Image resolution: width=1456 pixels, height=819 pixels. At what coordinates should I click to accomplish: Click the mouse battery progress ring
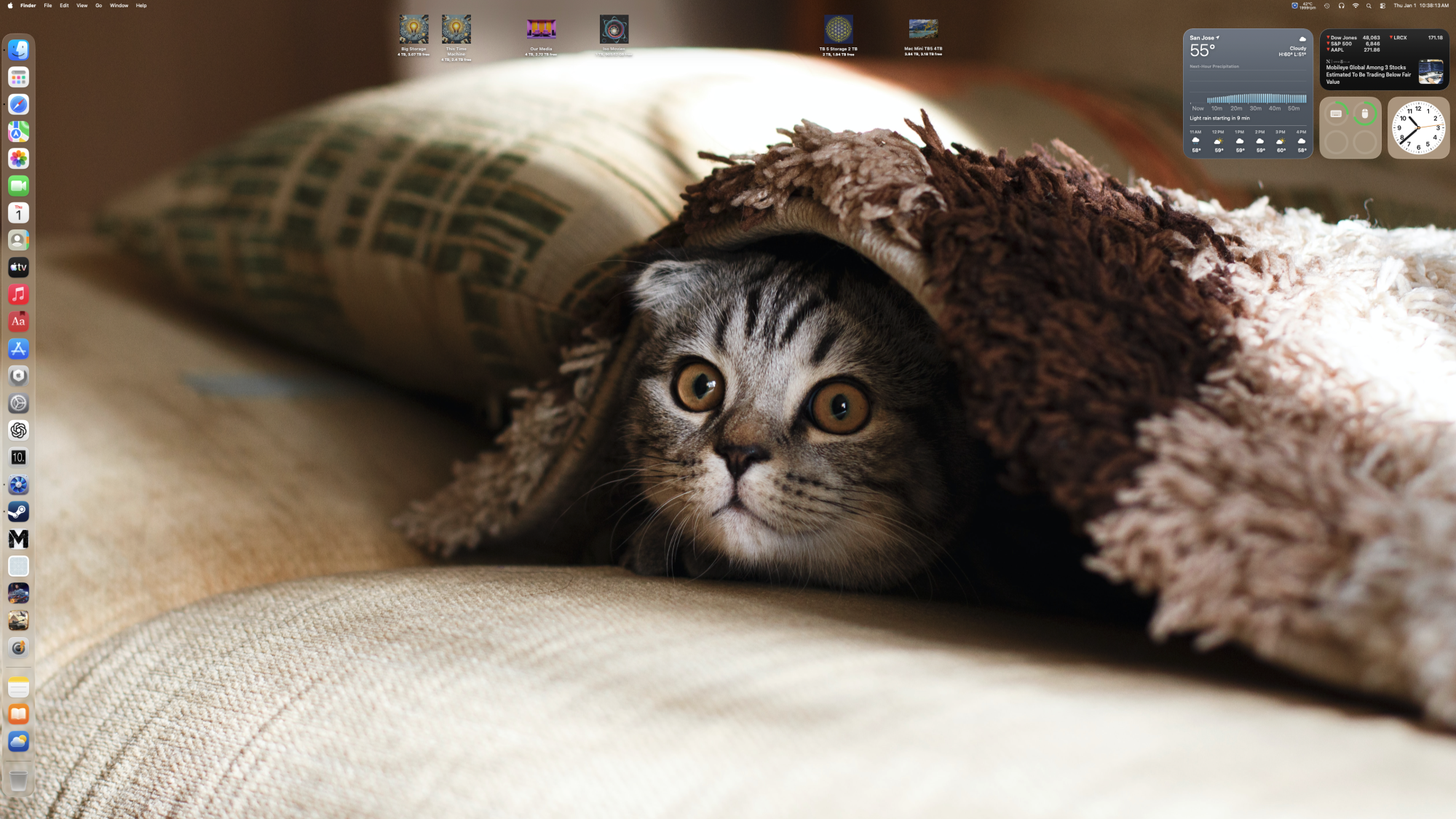pyautogui.click(x=1366, y=113)
